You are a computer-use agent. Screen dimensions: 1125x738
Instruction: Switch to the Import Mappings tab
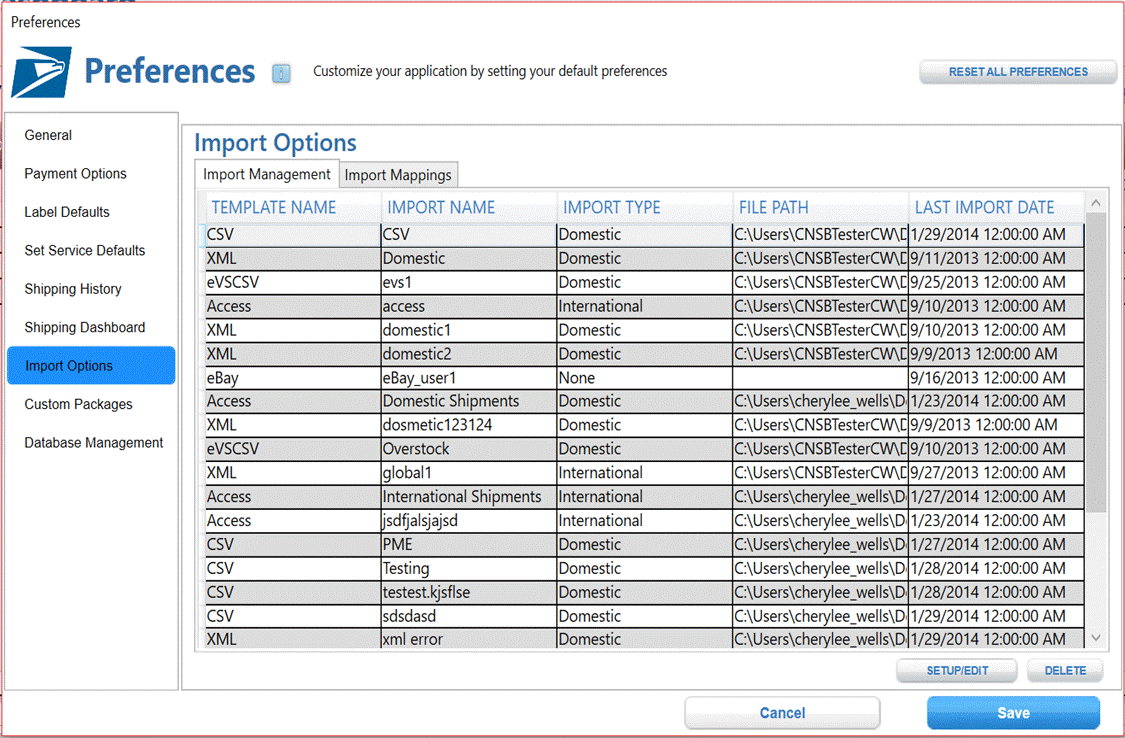[x=398, y=175]
